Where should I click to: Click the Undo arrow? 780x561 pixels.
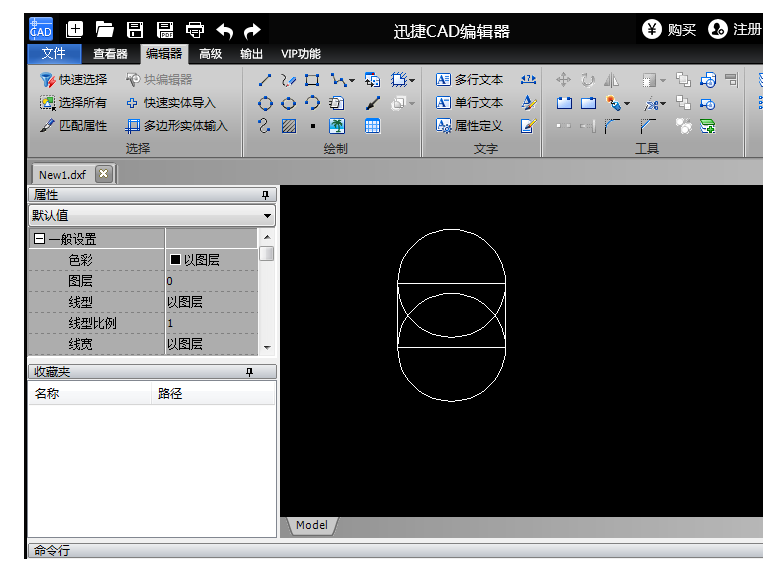(x=224, y=30)
